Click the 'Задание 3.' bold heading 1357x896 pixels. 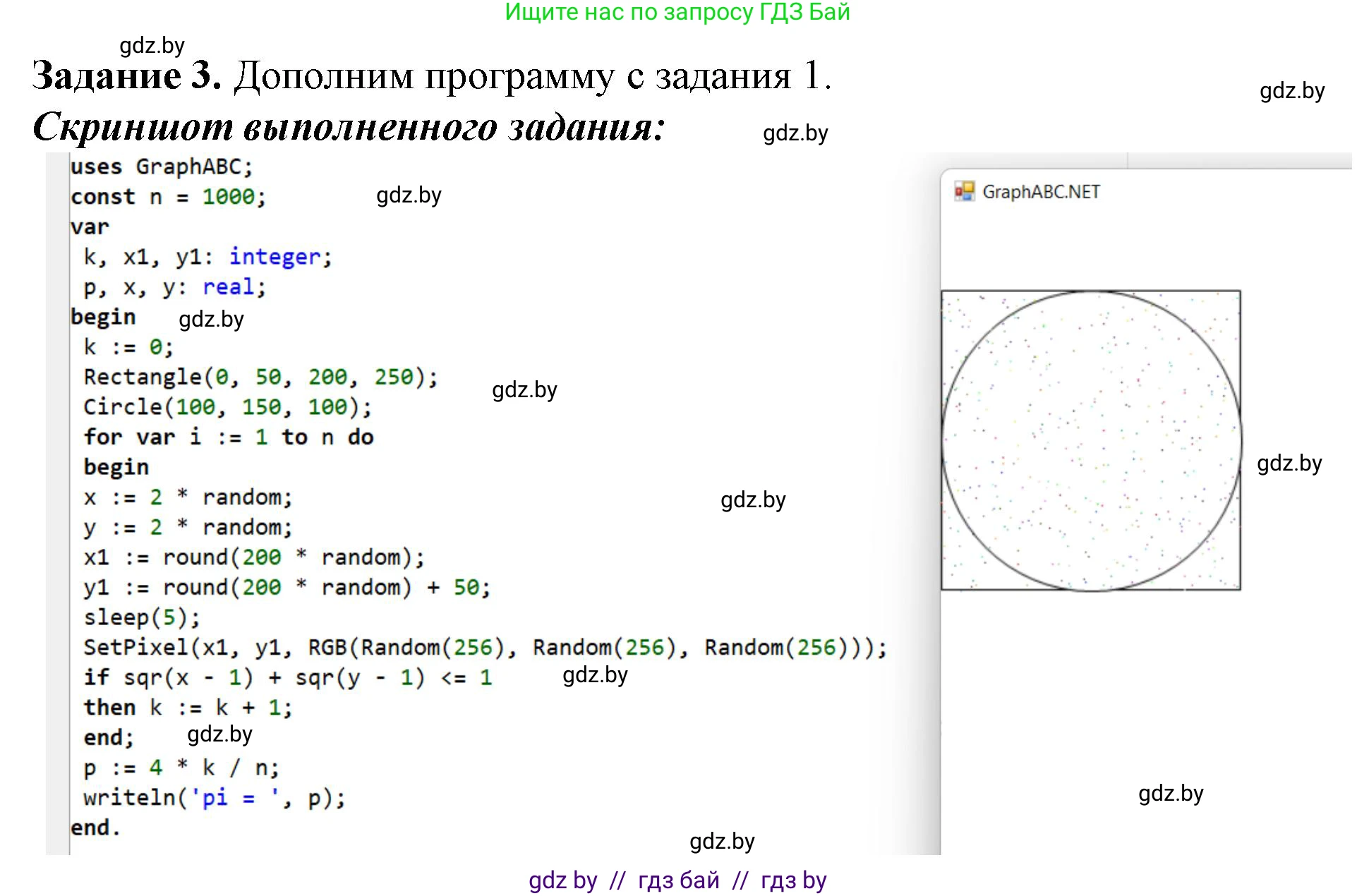click(127, 75)
